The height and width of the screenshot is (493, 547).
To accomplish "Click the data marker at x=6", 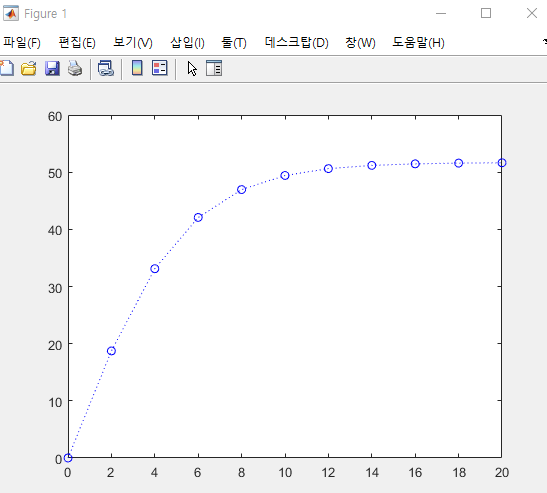I will coord(198,217).
